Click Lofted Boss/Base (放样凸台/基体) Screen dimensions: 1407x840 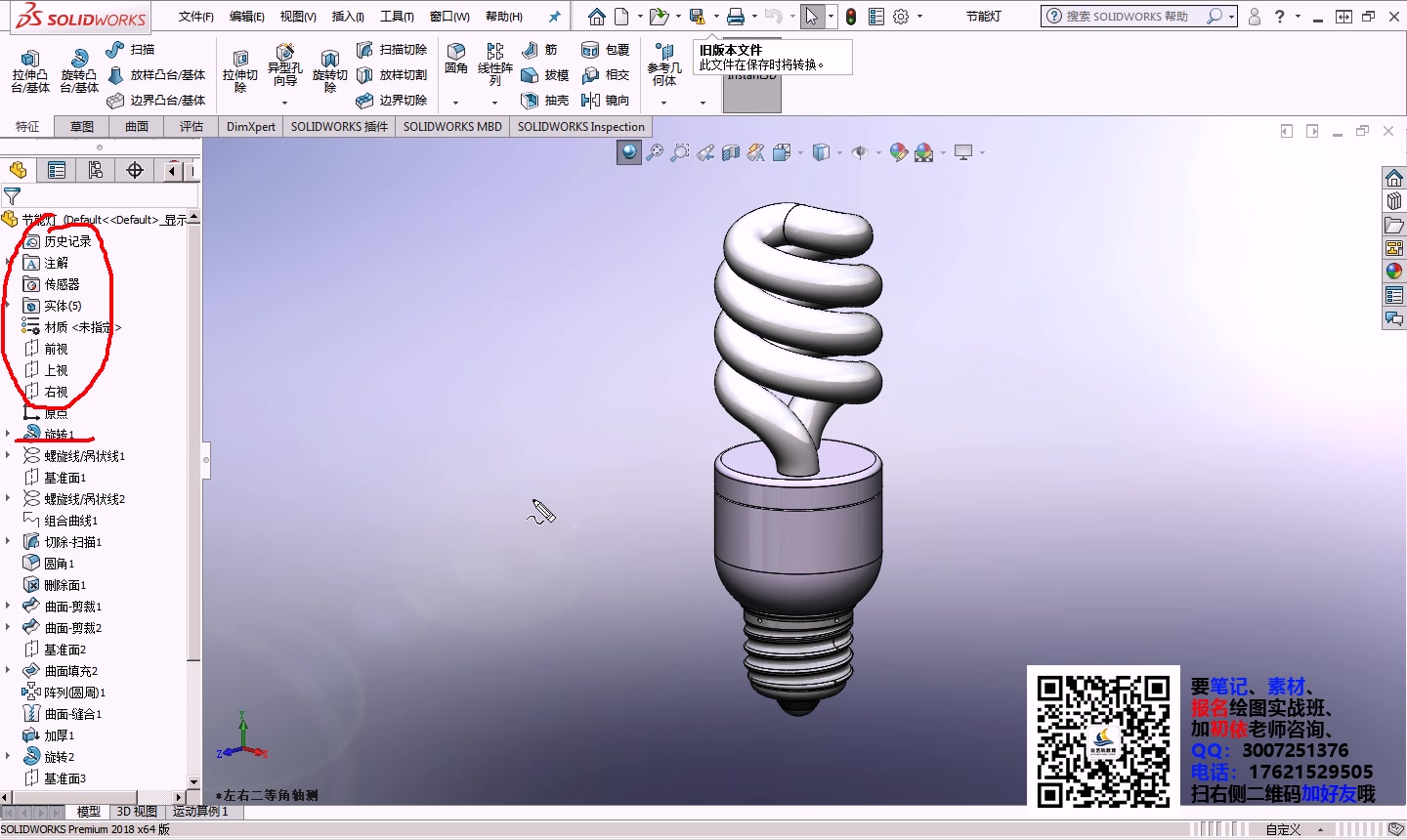coord(156,74)
